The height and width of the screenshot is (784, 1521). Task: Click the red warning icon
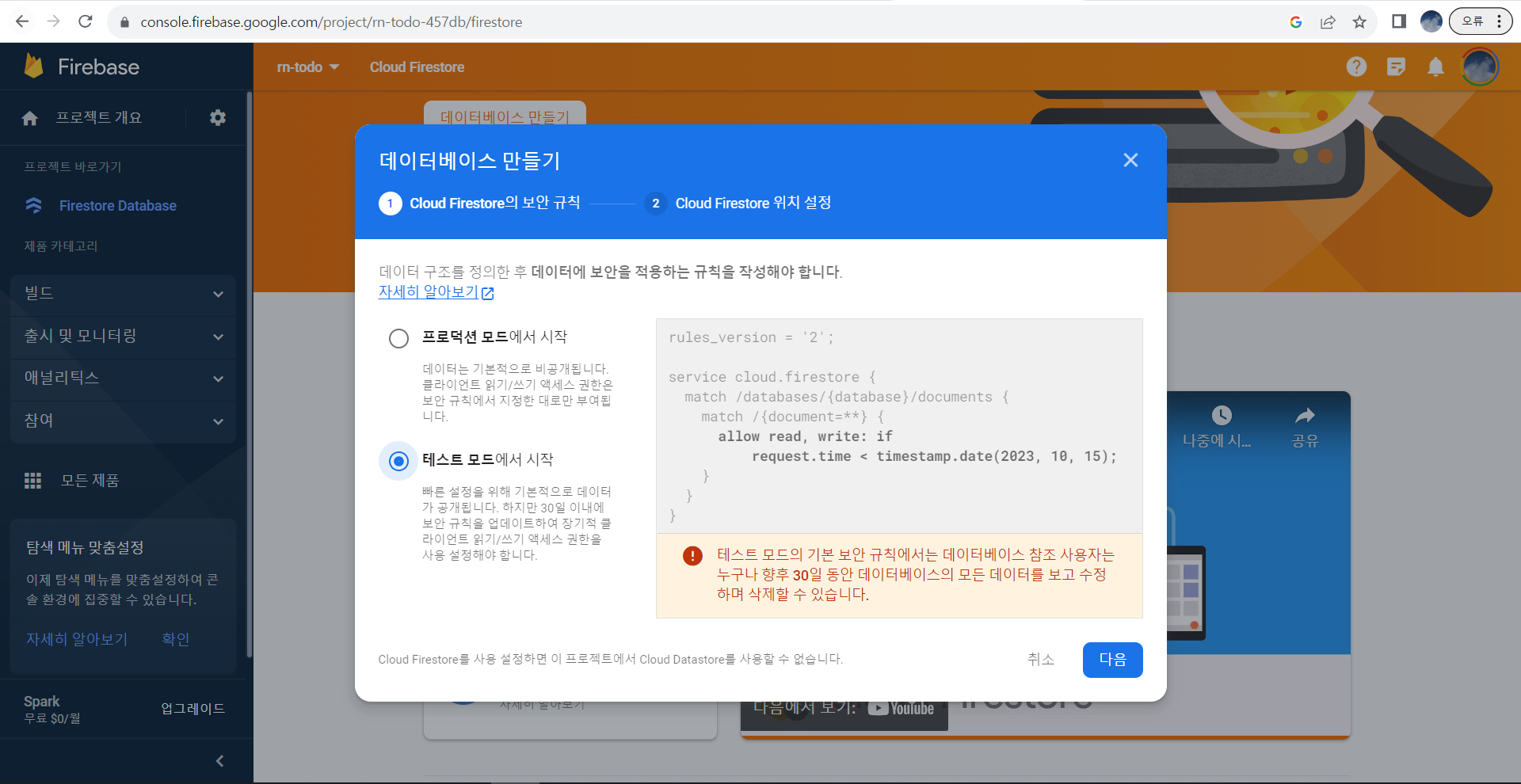click(x=692, y=555)
